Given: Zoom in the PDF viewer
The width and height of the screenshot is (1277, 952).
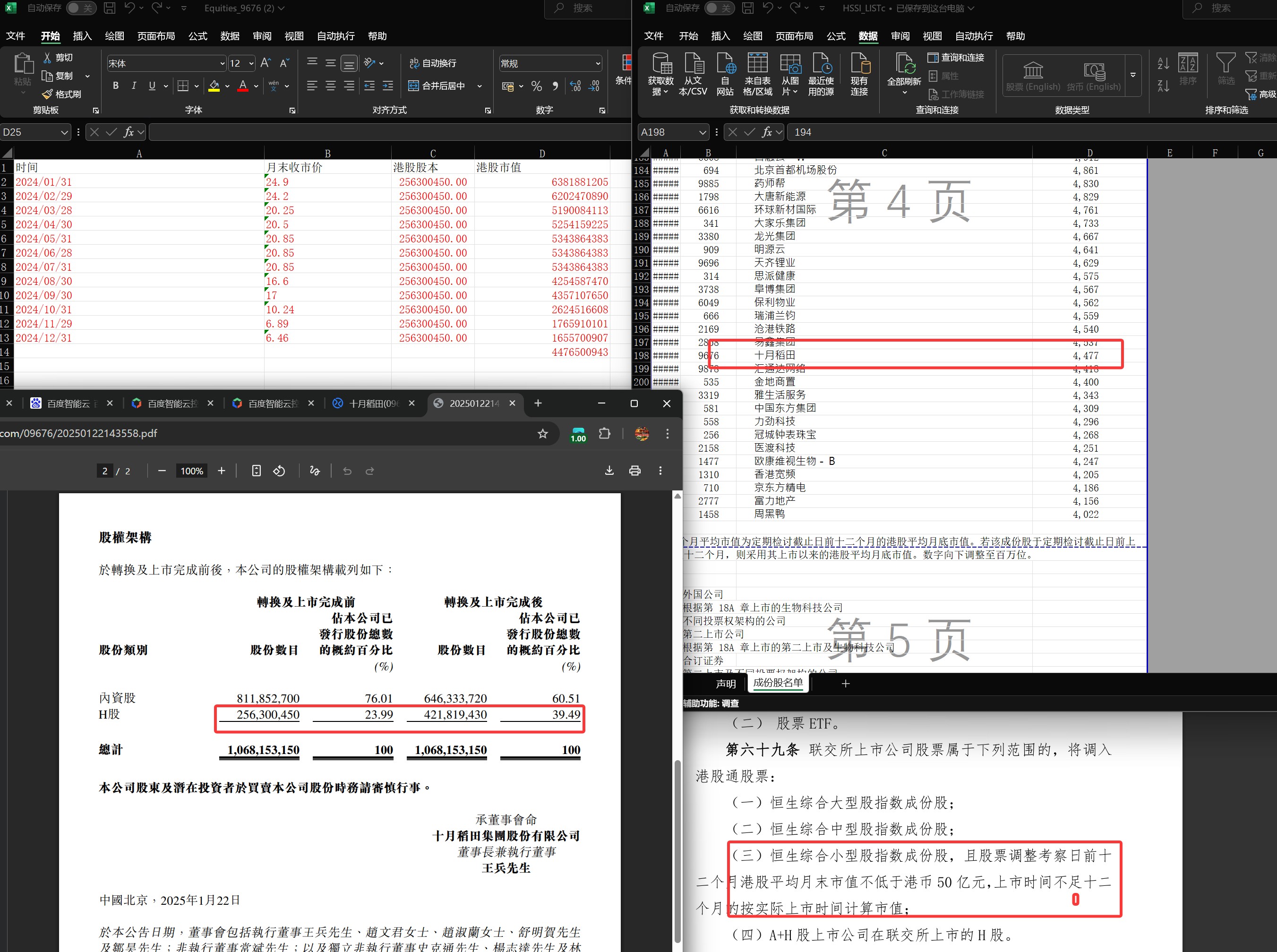Looking at the screenshot, I should 221,471.
